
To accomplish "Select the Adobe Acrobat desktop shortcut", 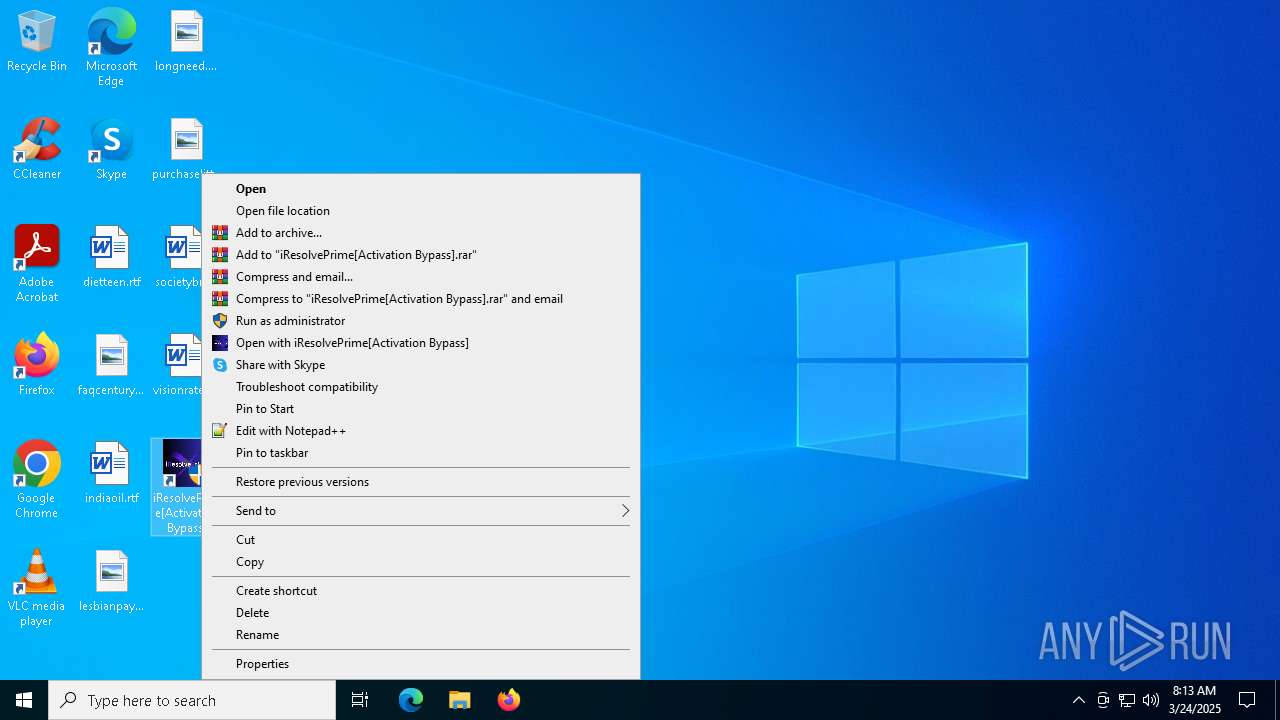I will 37,264.
